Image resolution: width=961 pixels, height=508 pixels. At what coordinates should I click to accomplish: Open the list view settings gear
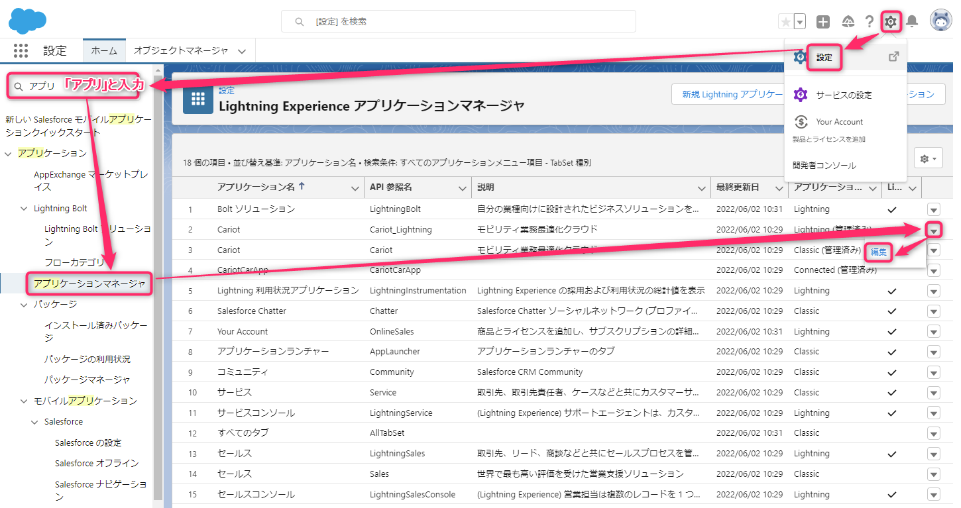pos(929,159)
